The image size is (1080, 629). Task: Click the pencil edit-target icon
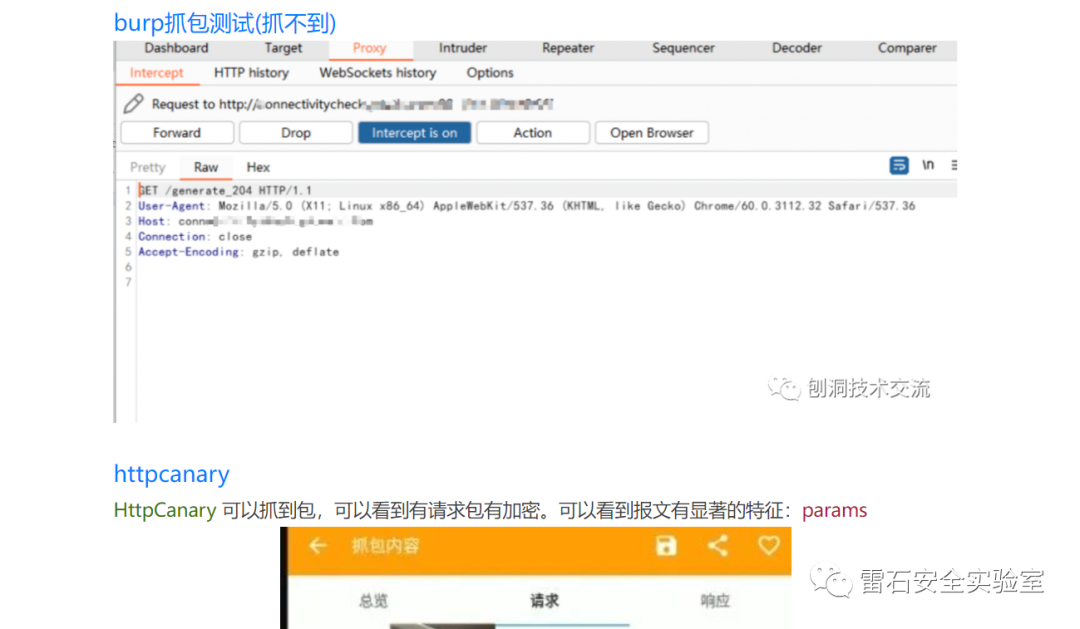[134, 104]
